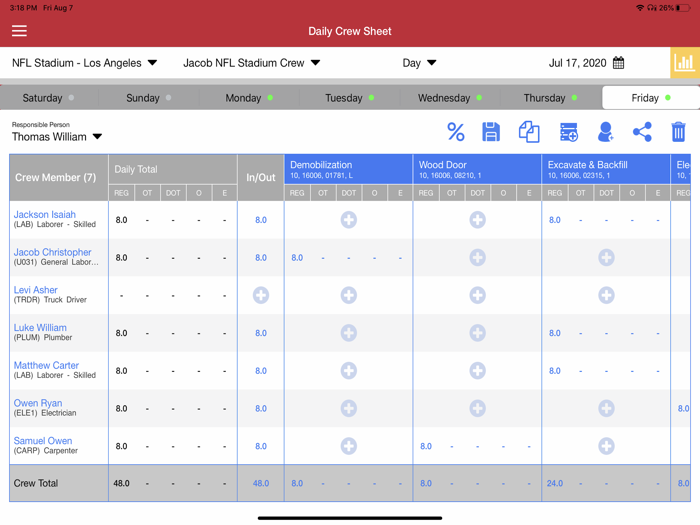
Task: Delete the crew sheet with trash icon
Action: click(678, 132)
